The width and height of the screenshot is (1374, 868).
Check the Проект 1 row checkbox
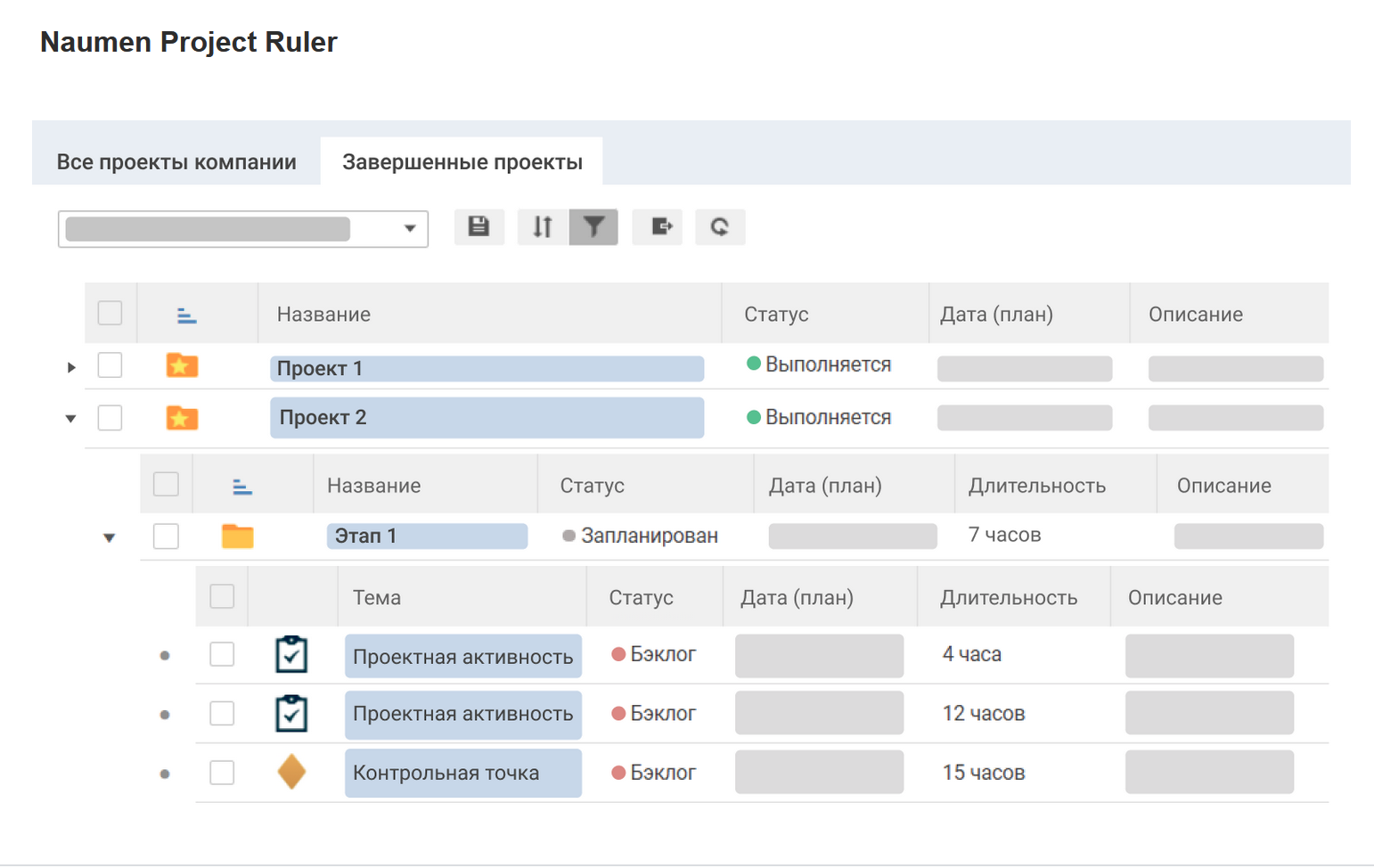click(110, 364)
